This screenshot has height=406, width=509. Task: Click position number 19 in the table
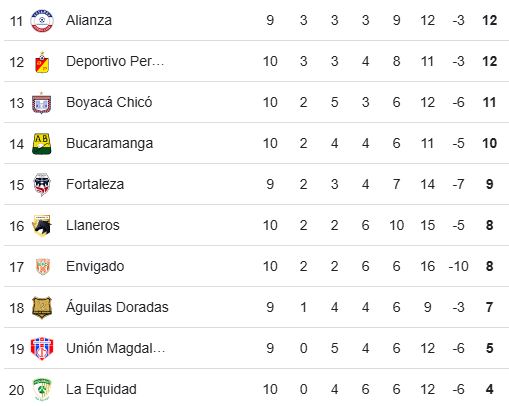[17, 349]
